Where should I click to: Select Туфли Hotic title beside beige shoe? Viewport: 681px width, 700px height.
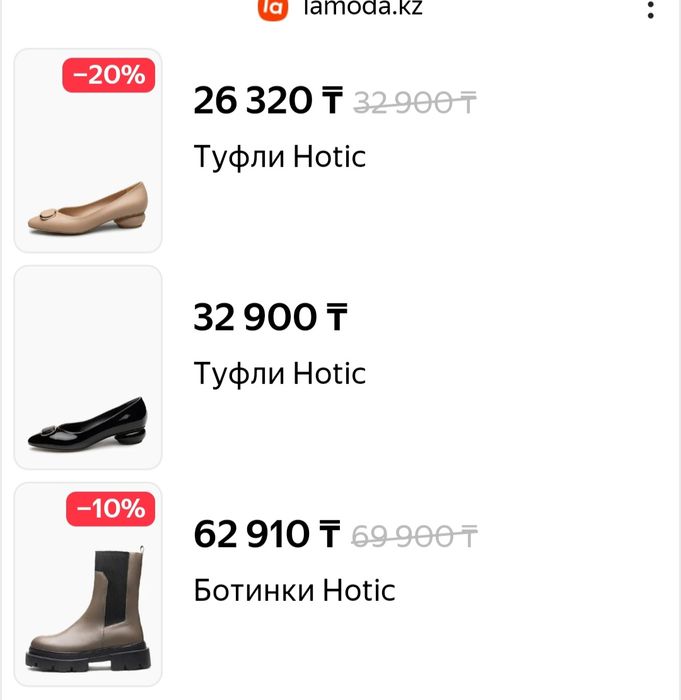(279, 156)
